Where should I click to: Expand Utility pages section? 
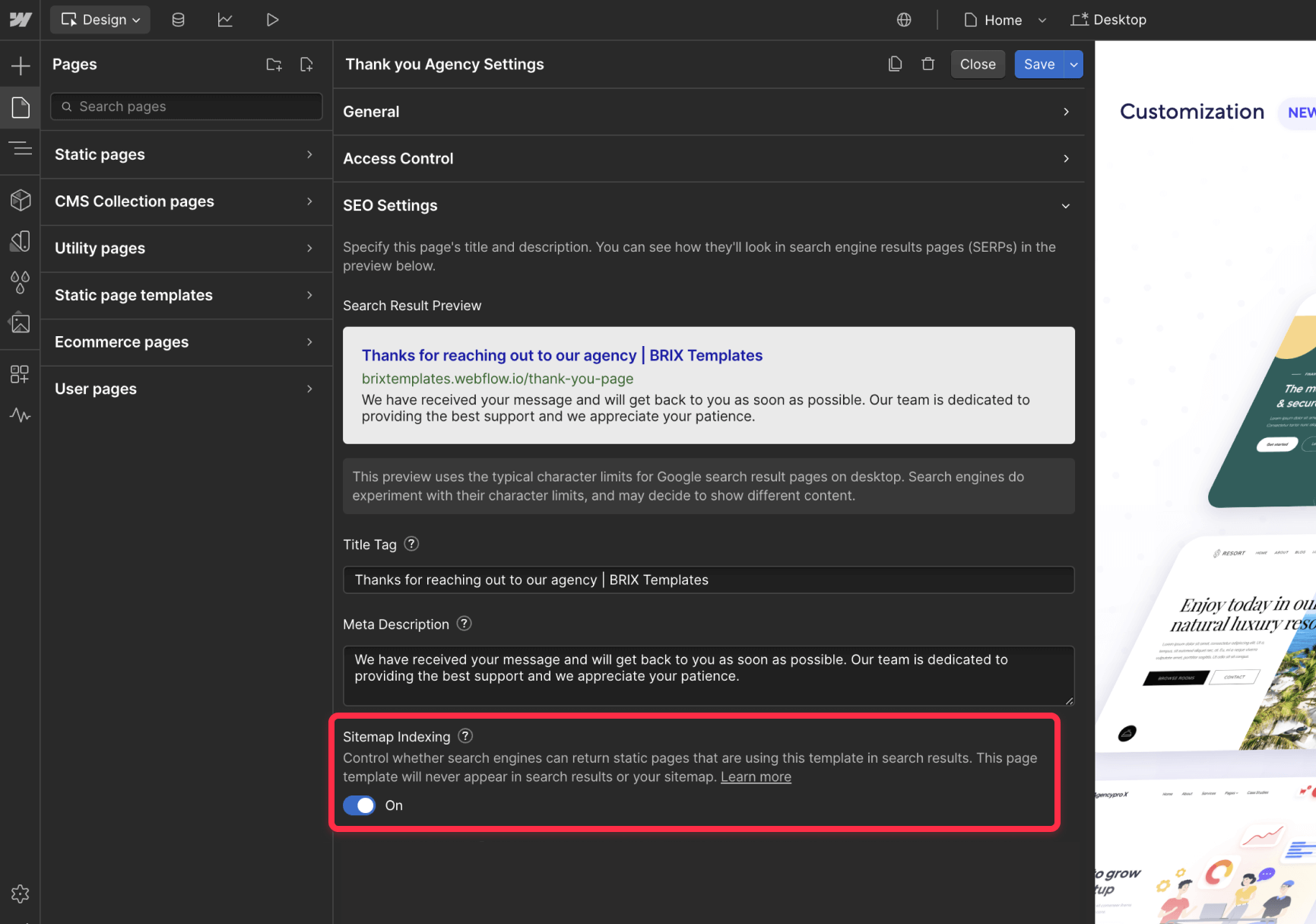point(186,249)
